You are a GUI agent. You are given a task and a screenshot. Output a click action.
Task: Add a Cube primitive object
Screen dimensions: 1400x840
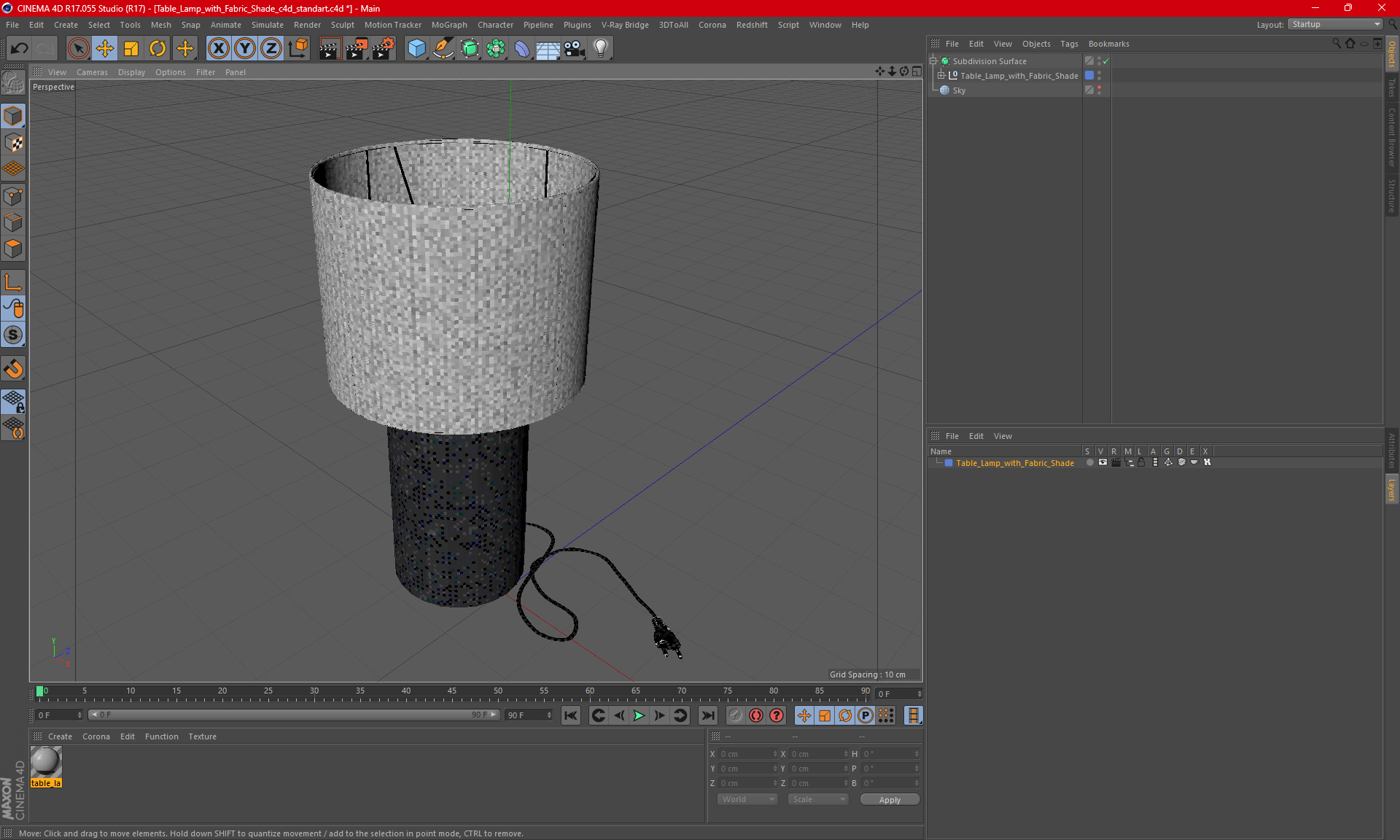coord(416,49)
